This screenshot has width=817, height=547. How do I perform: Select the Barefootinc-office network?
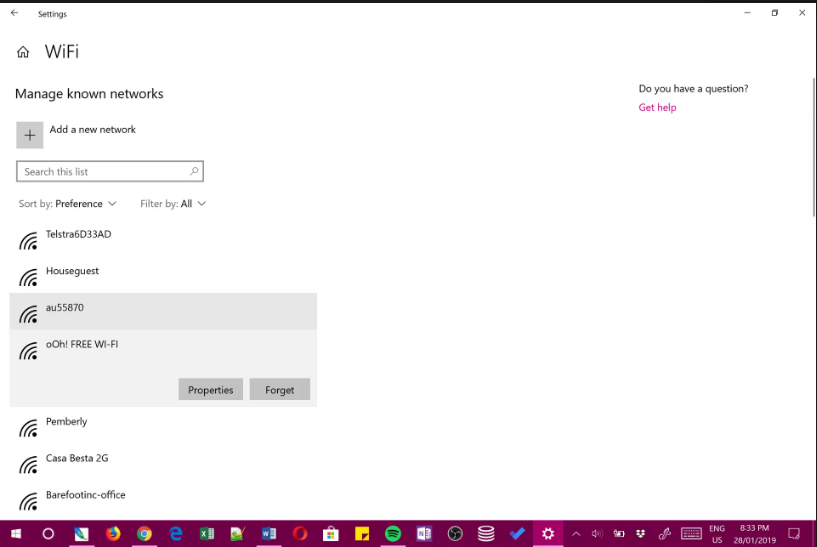tap(163, 499)
